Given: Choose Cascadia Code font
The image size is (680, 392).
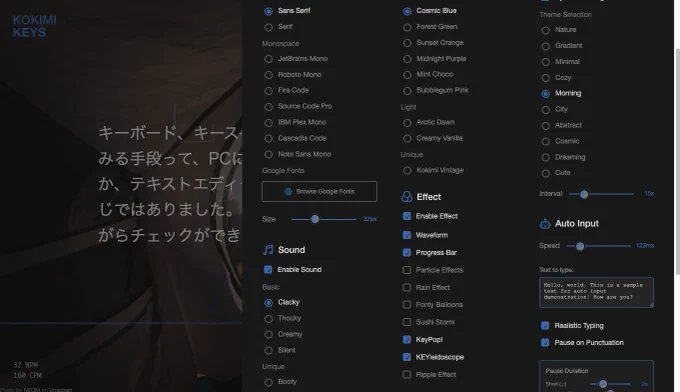Looking at the screenshot, I should pos(268,138).
